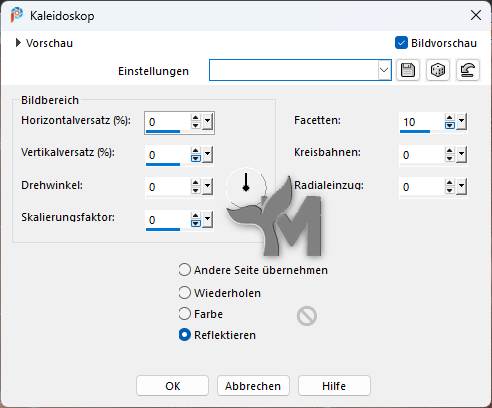492x408 pixels.
Task: Choose the Farbe radio option
Action: click(185, 314)
